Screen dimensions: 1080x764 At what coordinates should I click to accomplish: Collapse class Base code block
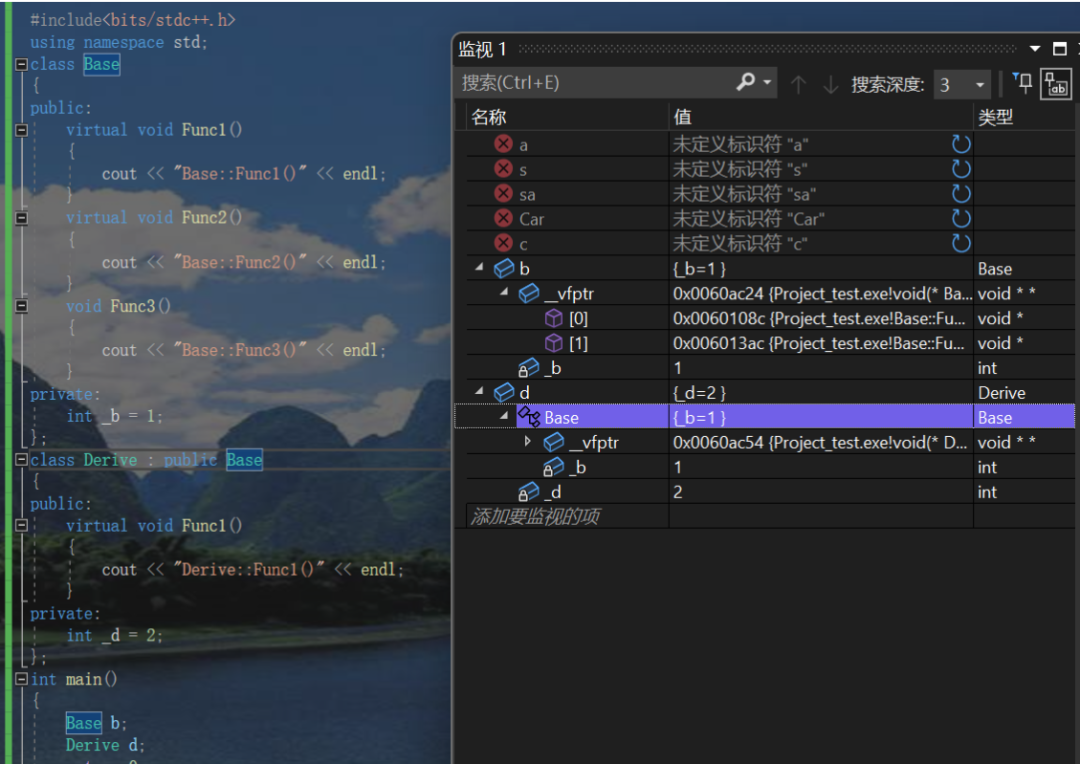tap(21, 64)
